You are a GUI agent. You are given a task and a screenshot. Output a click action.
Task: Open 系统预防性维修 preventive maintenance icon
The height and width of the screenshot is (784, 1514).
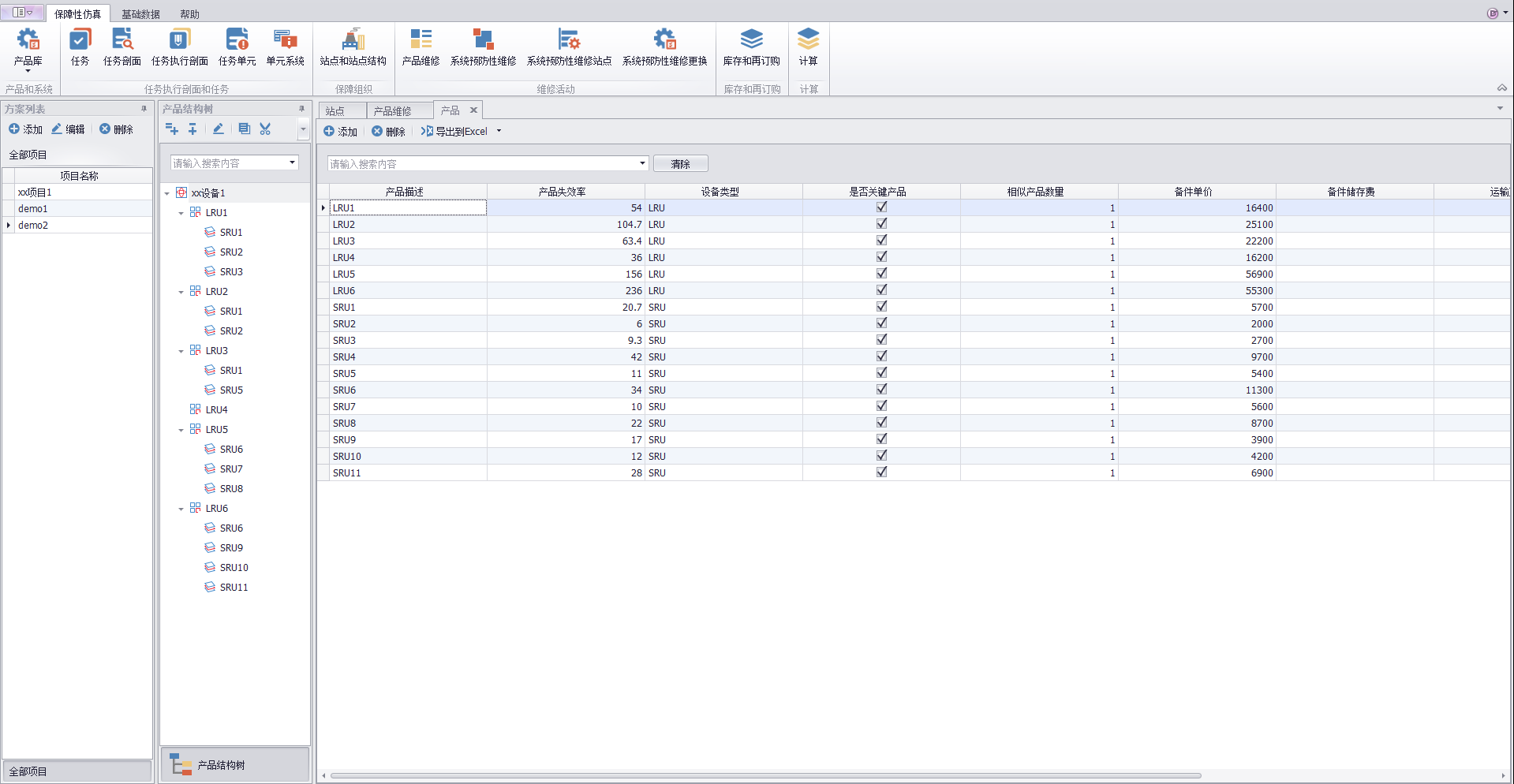tap(483, 41)
